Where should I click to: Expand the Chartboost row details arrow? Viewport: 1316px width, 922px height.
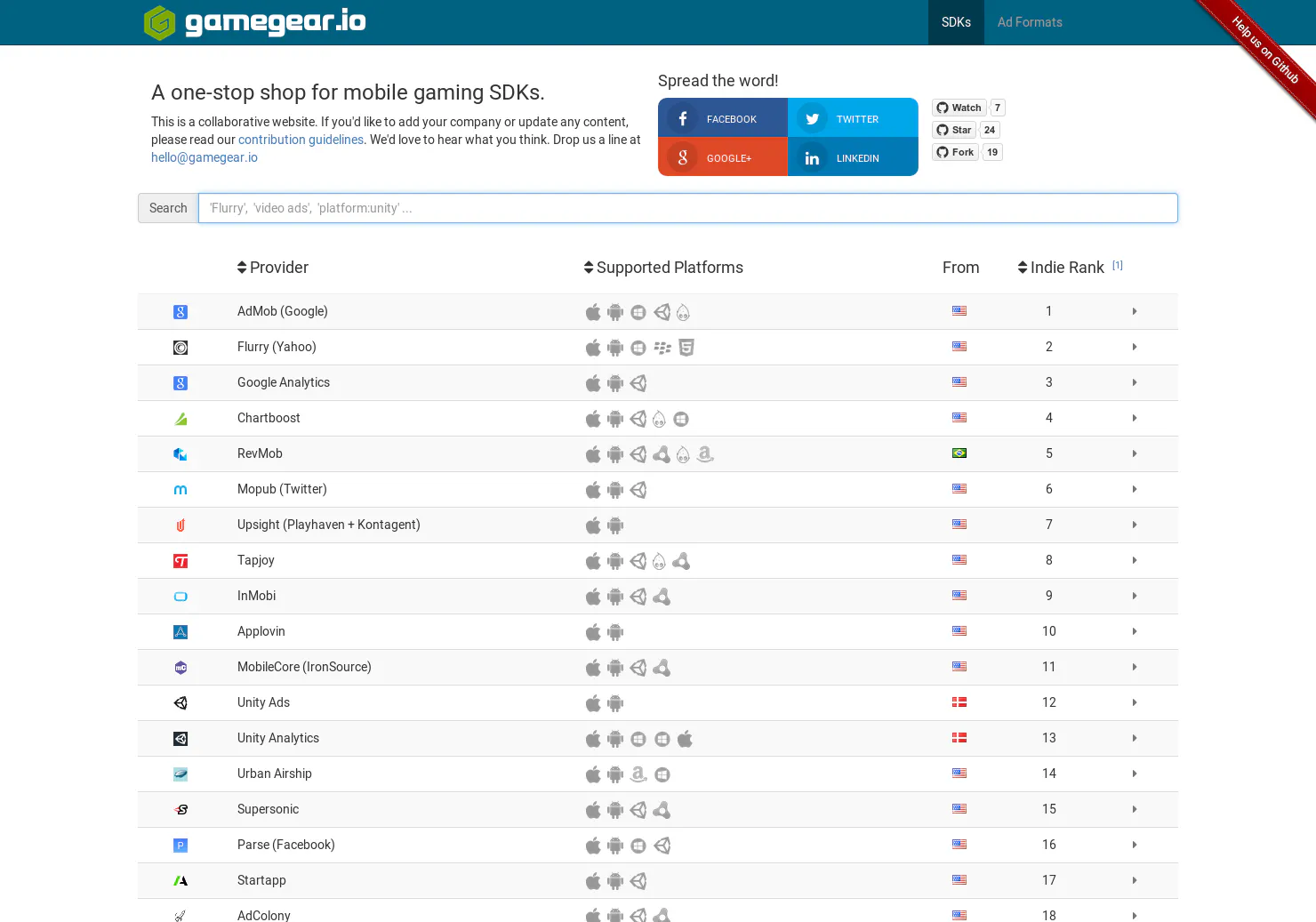pyautogui.click(x=1135, y=418)
